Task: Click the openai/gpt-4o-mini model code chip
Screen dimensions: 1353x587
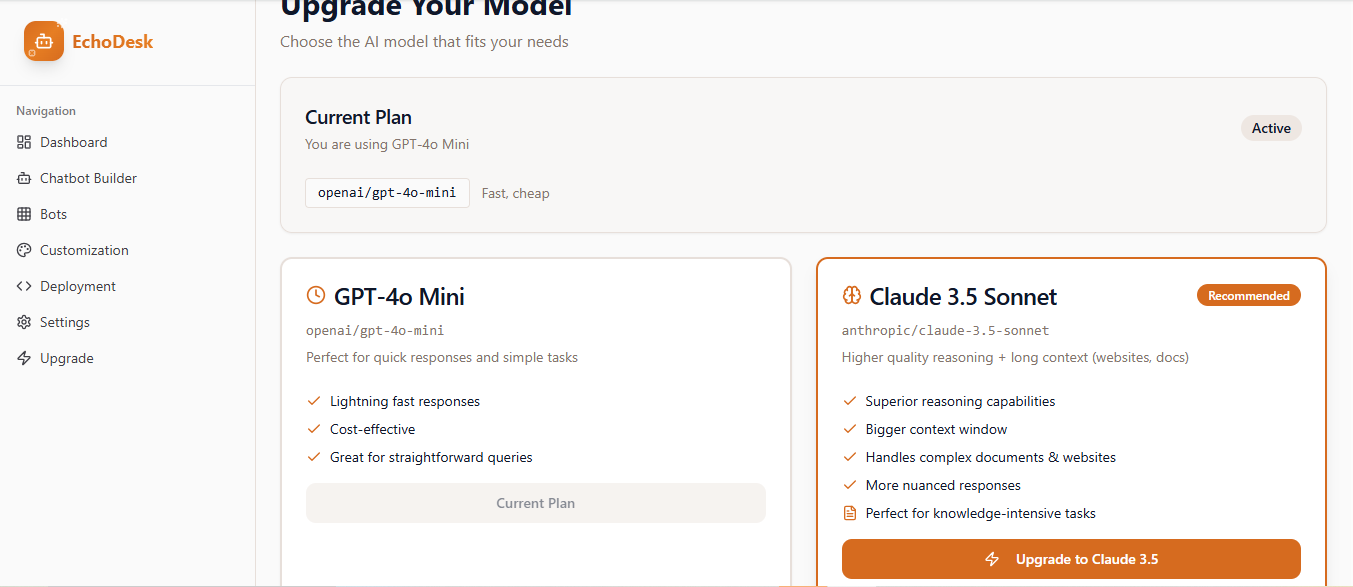Action: (387, 193)
